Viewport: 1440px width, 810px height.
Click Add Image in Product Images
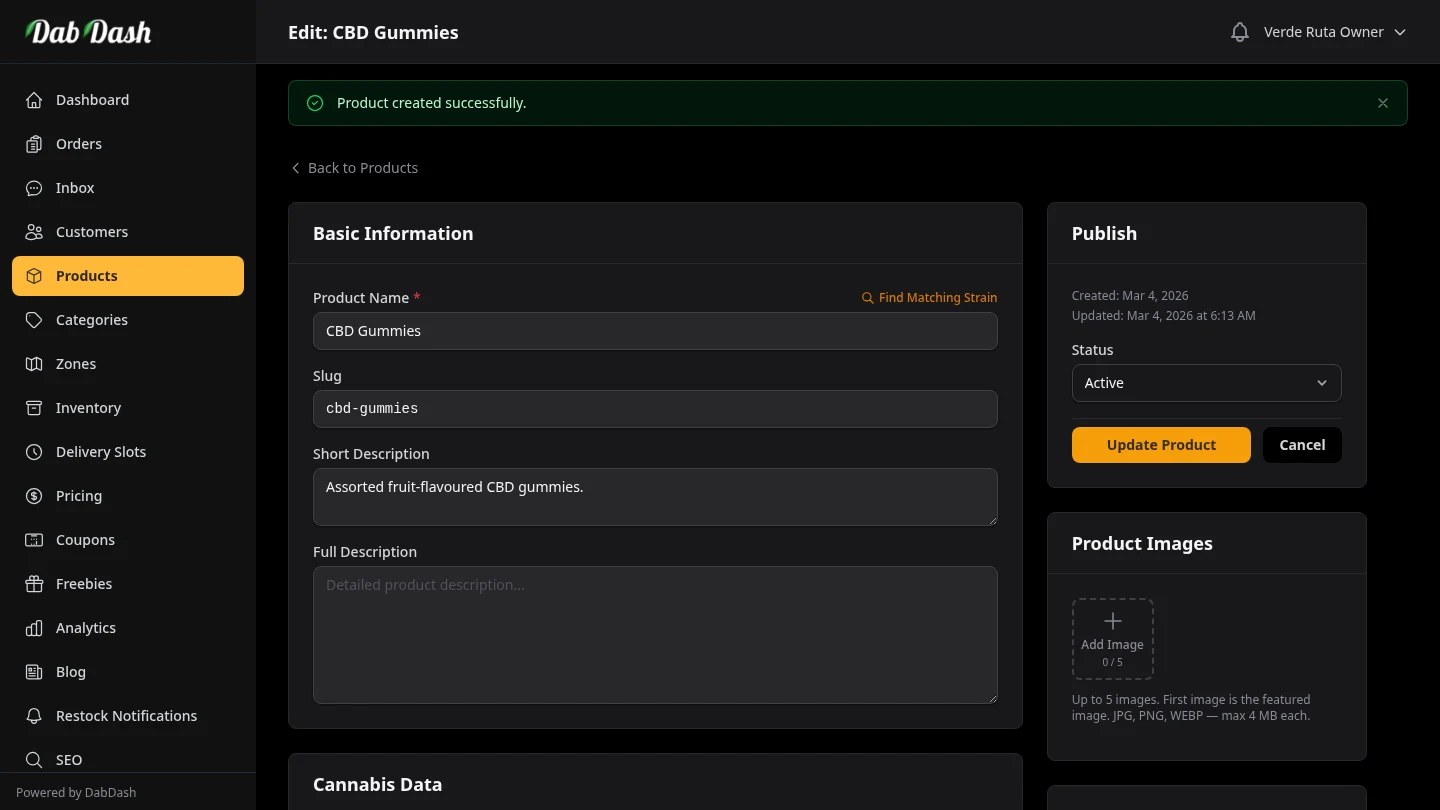(1112, 638)
